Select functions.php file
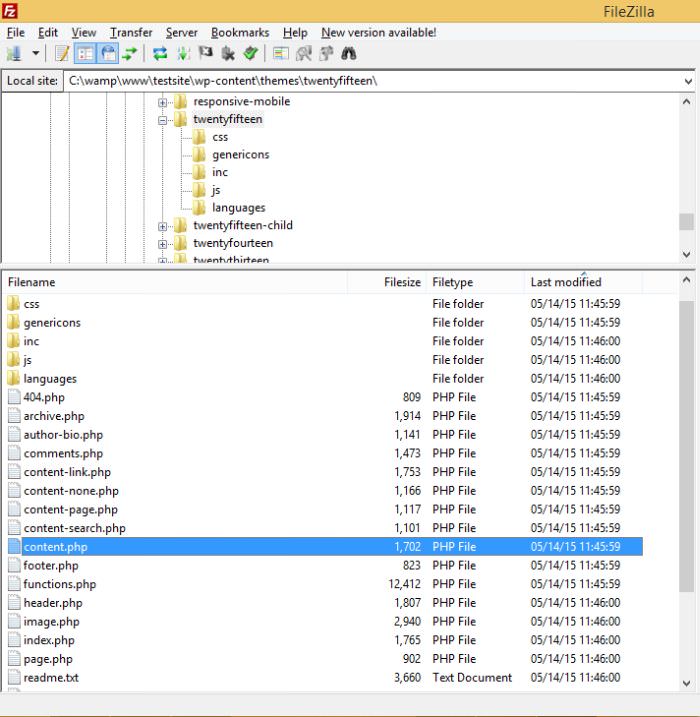The width and height of the screenshot is (700, 717). coord(323,584)
